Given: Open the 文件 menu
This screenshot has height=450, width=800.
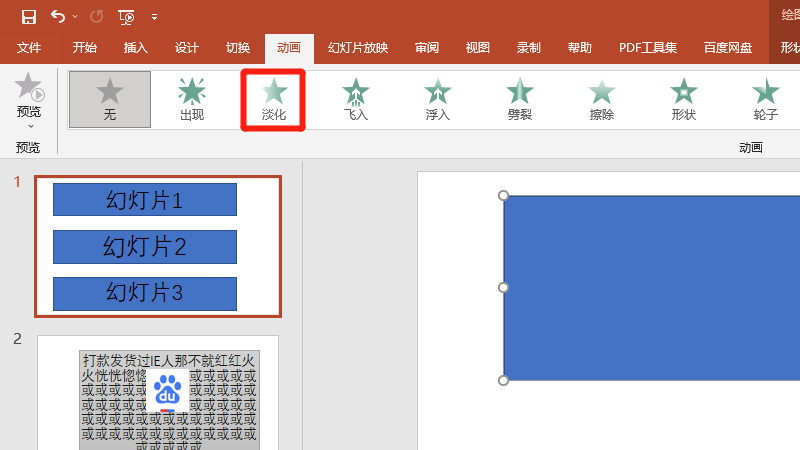Looking at the screenshot, I should click(x=30, y=48).
